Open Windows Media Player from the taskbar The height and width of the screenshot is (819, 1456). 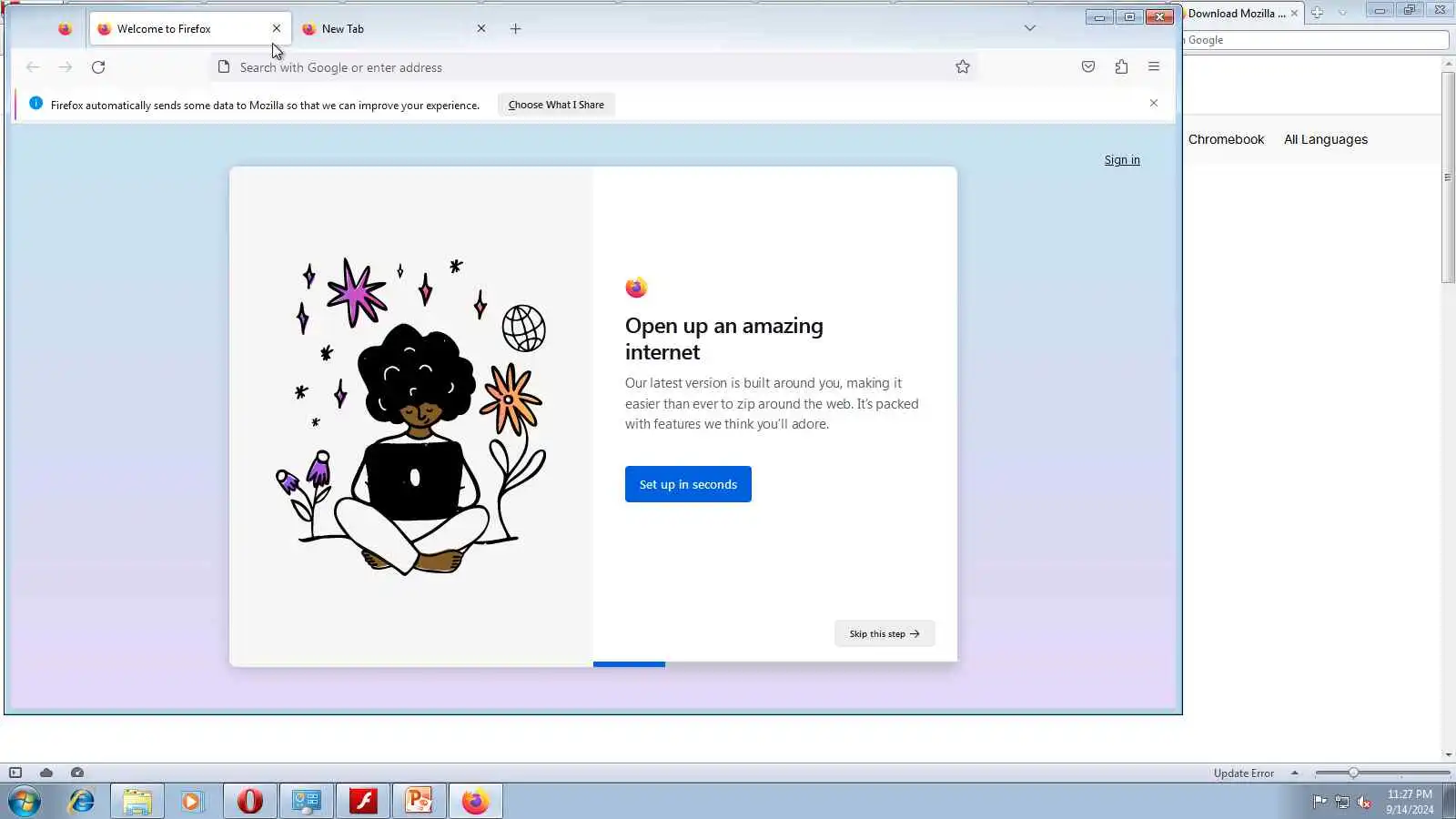point(192,802)
